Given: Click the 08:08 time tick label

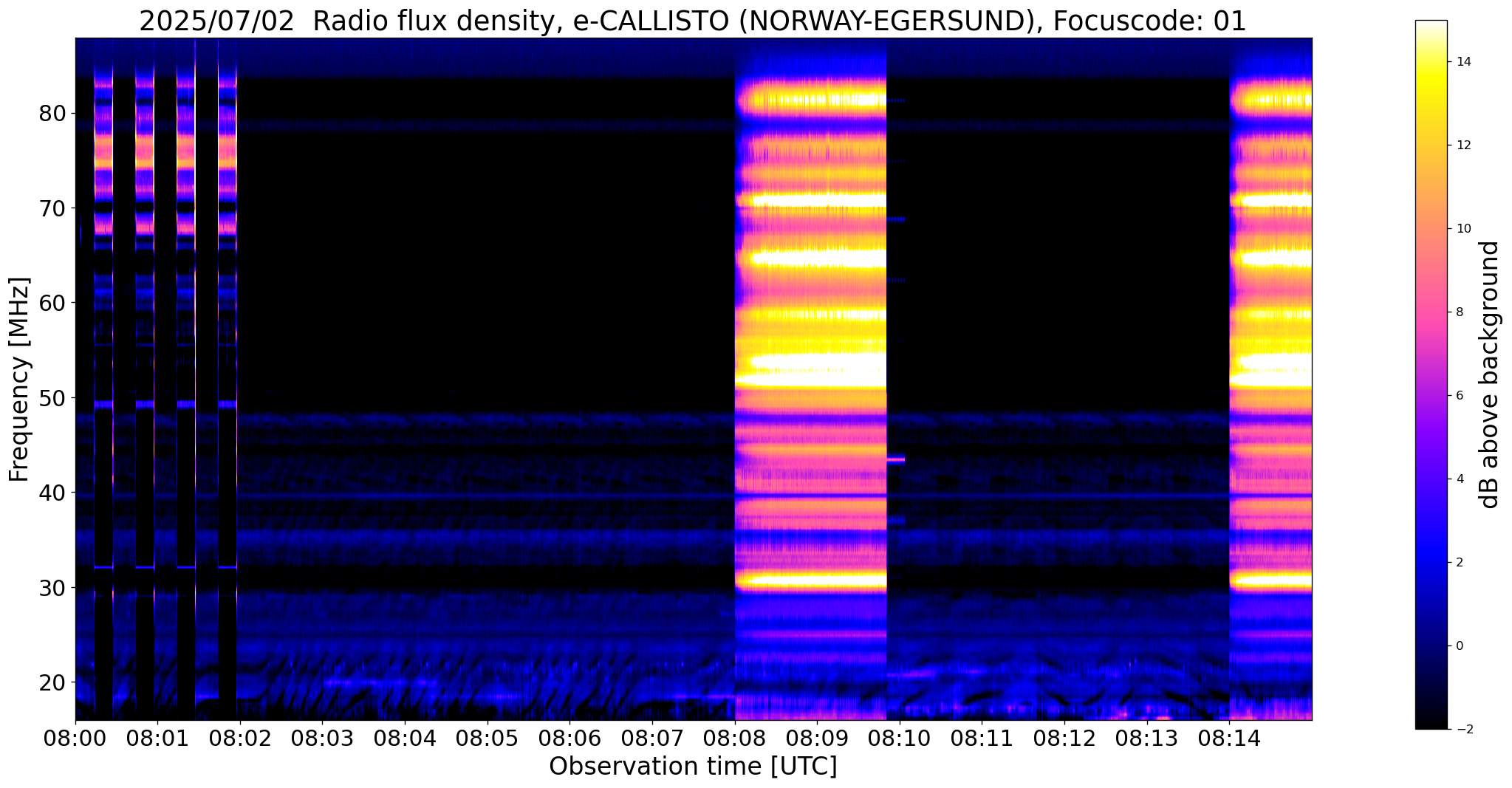Looking at the screenshot, I should click(734, 737).
